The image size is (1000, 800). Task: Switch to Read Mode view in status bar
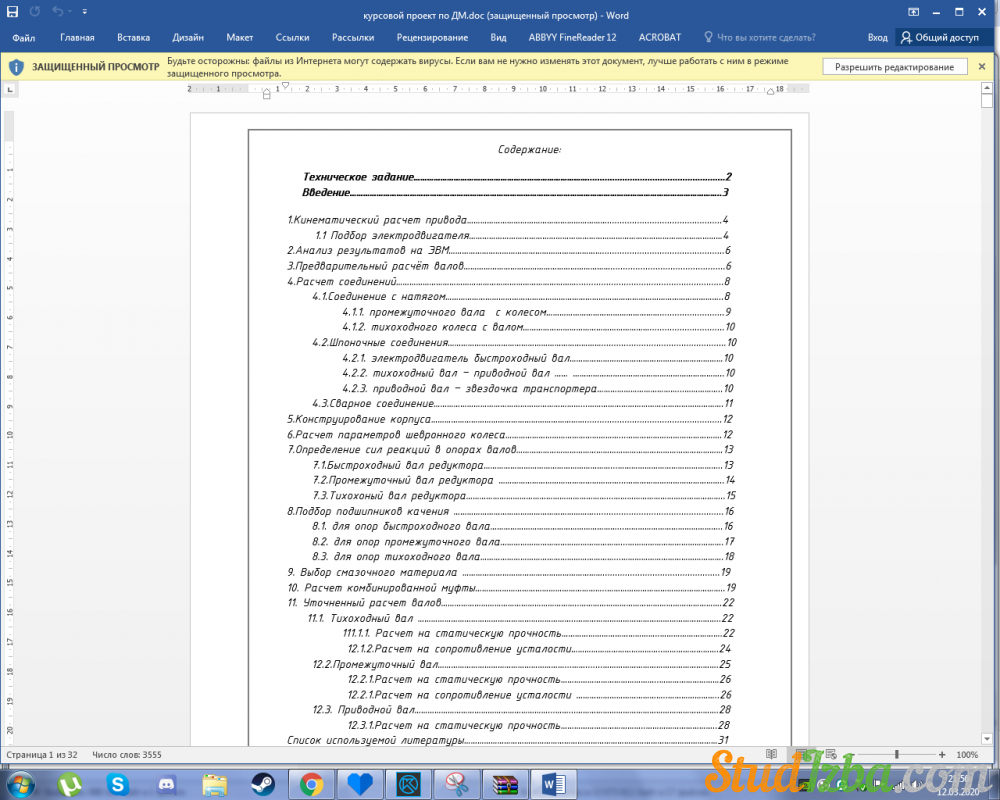(771, 754)
